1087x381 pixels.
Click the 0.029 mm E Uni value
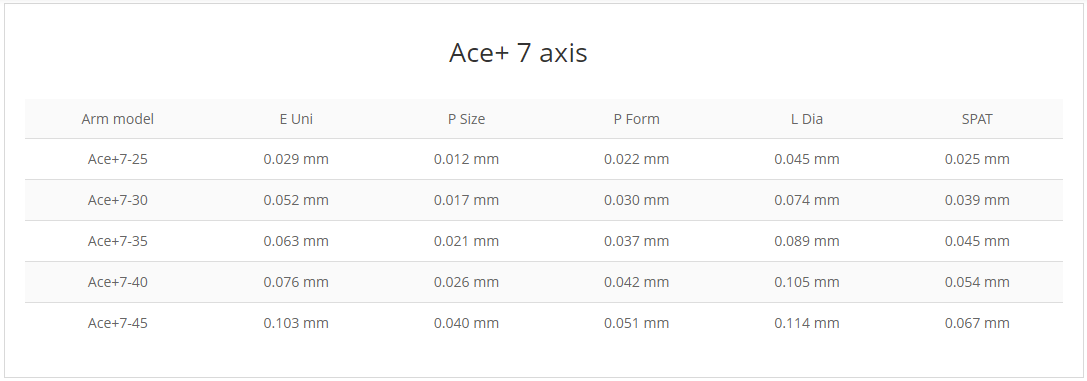[x=296, y=159]
